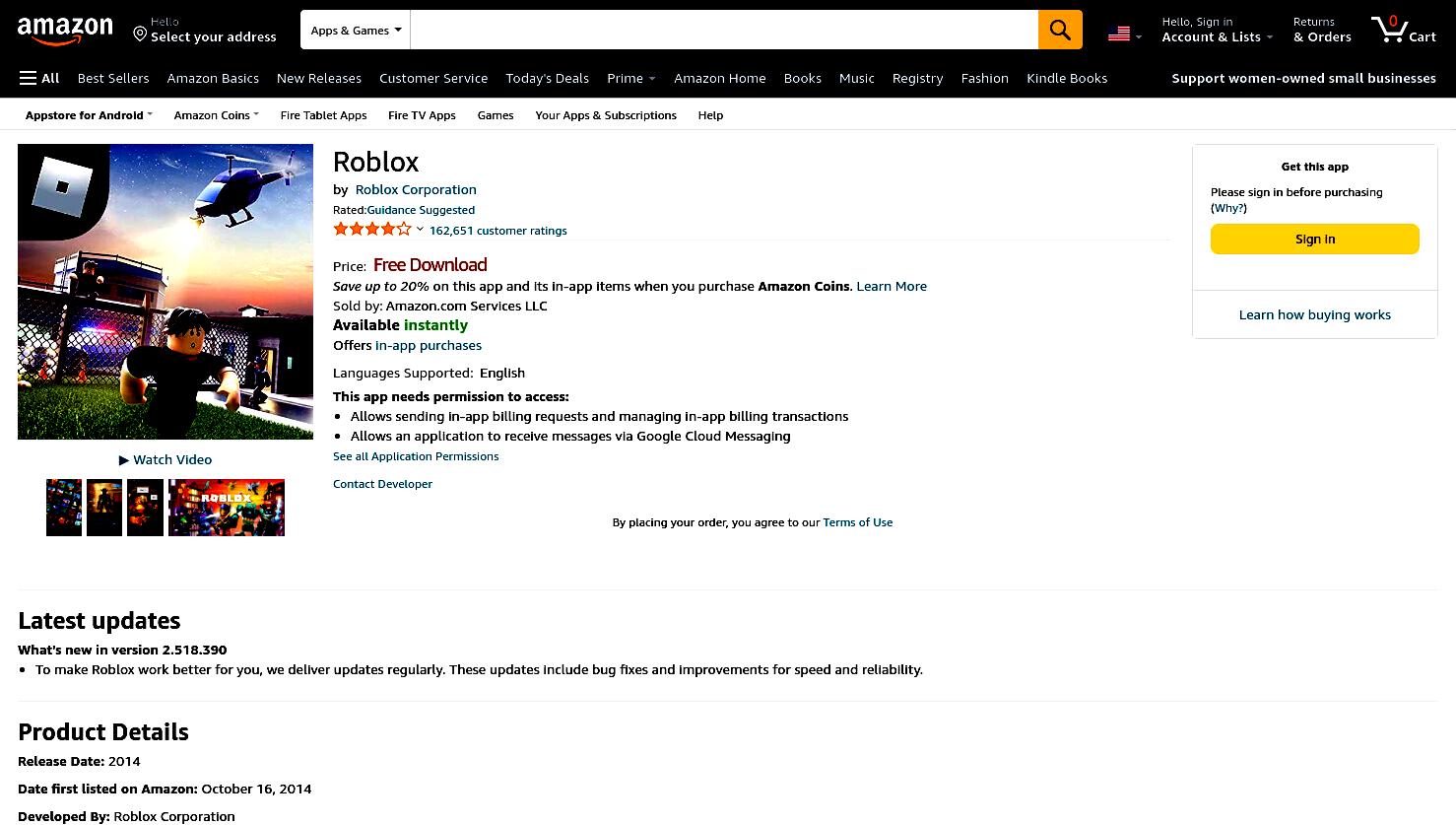Image resolution: width=1456 pixels, height=825 pixels.
Task: Open Registry
Action: click(x=917, y=78)
